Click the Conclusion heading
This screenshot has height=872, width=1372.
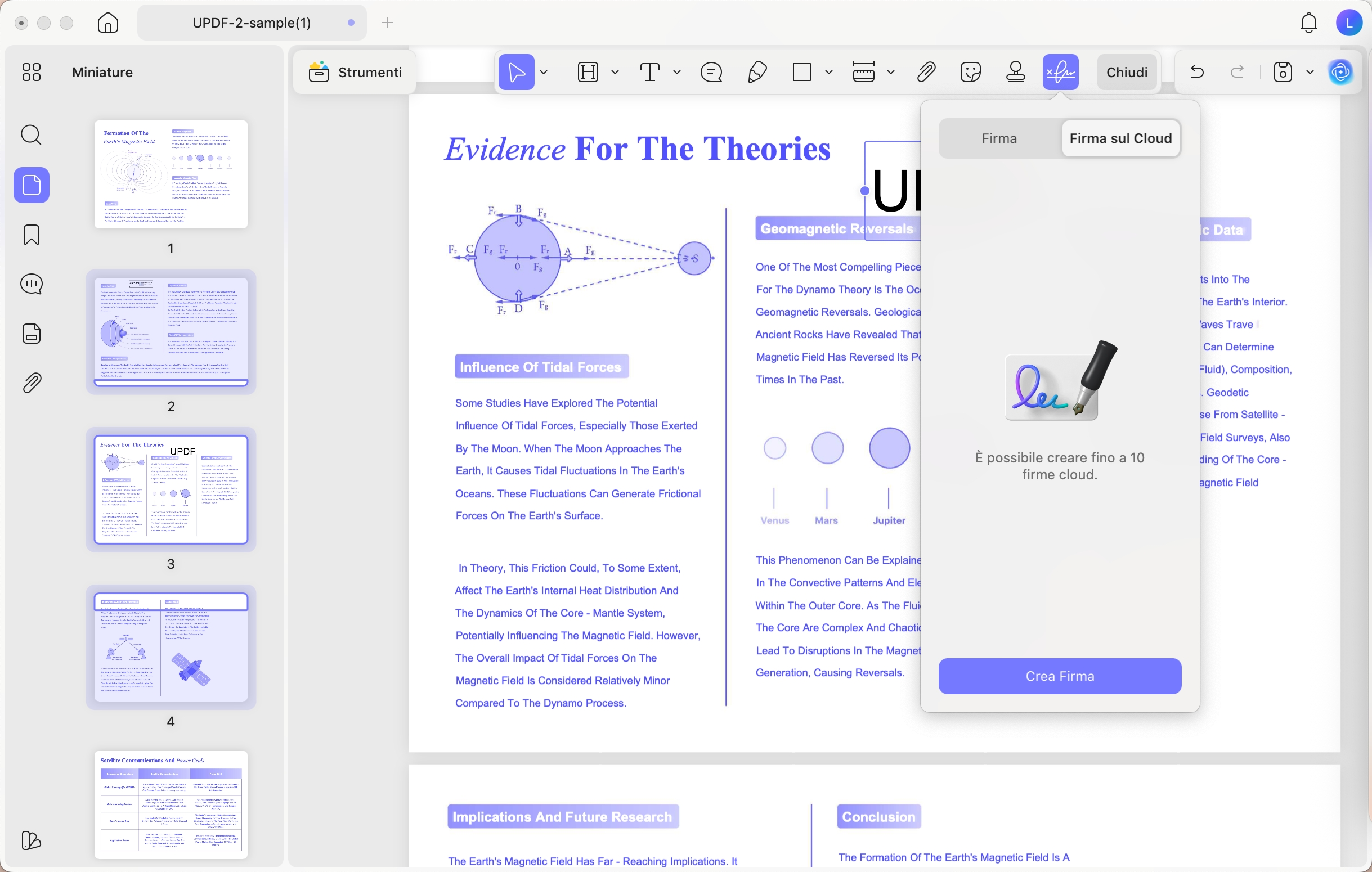coord(878,817)
